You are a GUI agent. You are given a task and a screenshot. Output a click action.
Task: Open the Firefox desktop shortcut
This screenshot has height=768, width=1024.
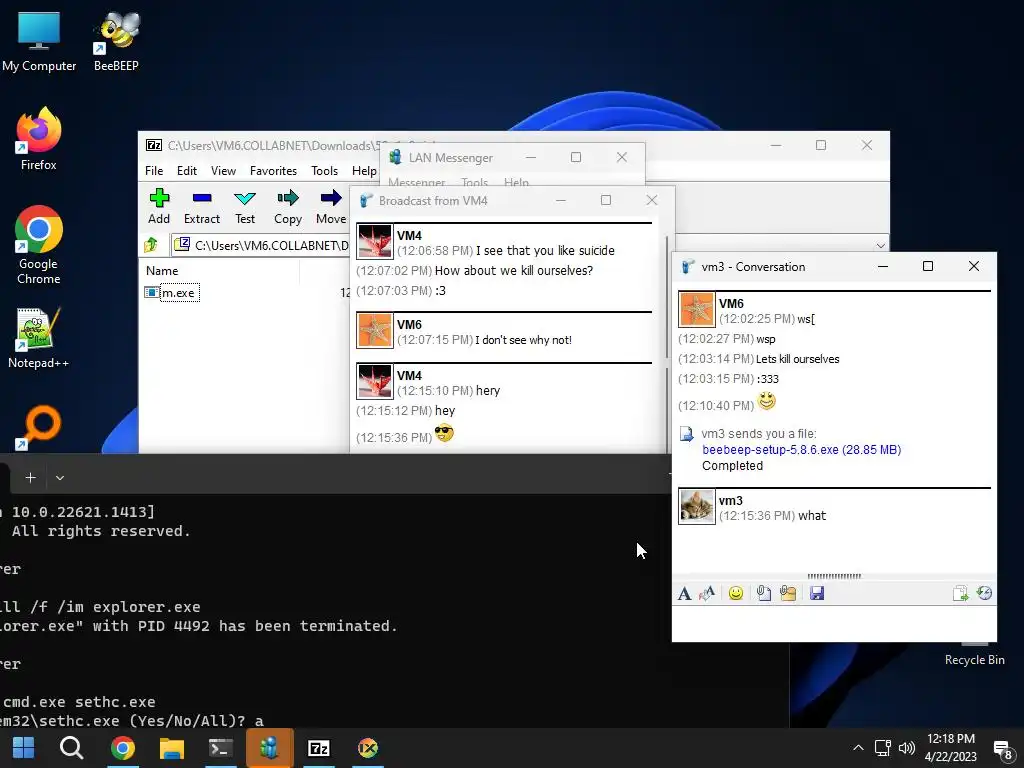click(x=39, y=139)
